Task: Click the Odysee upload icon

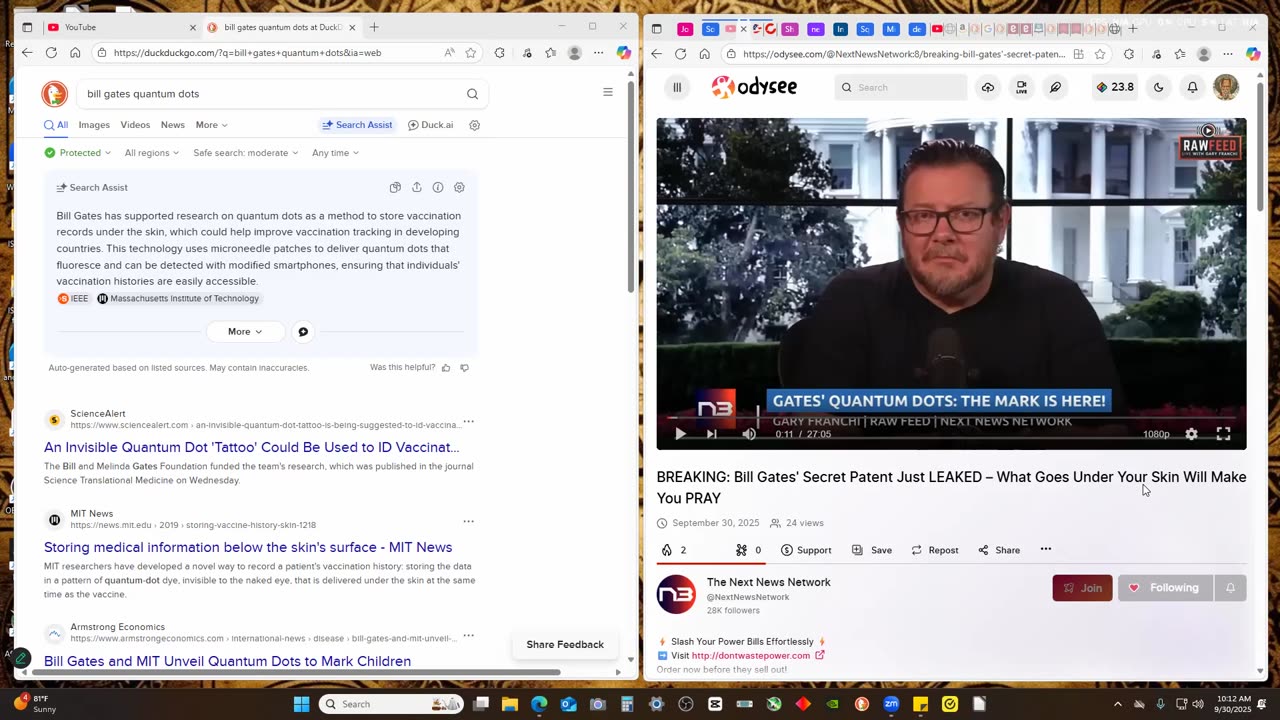Action: point(988,87)
